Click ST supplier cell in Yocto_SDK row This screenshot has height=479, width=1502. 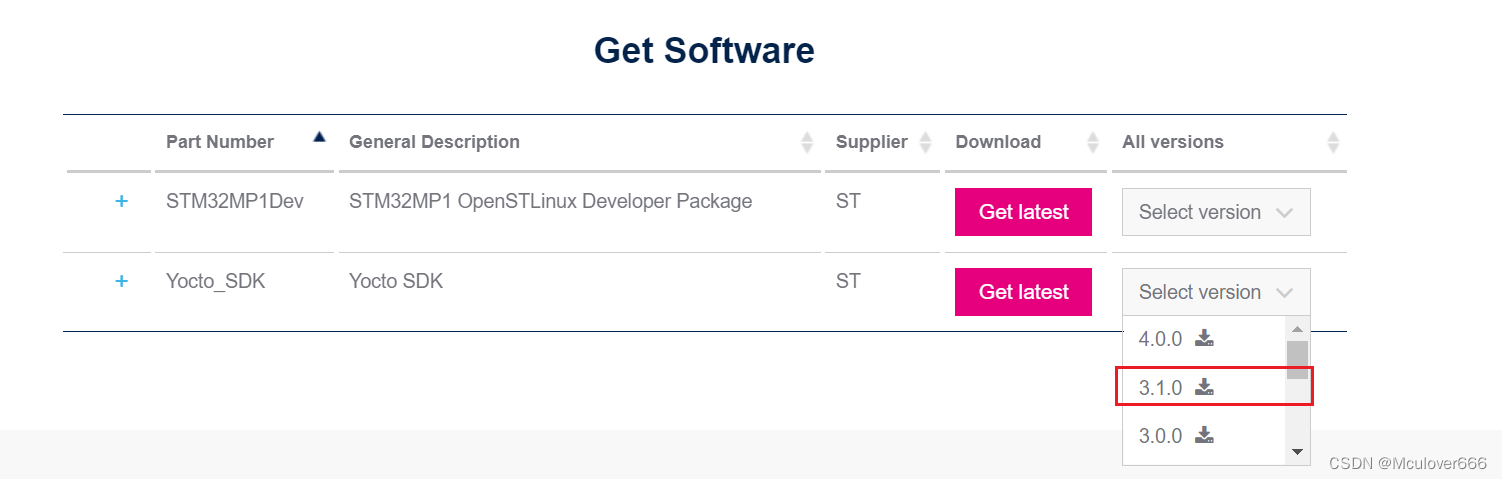pos(848,282)
